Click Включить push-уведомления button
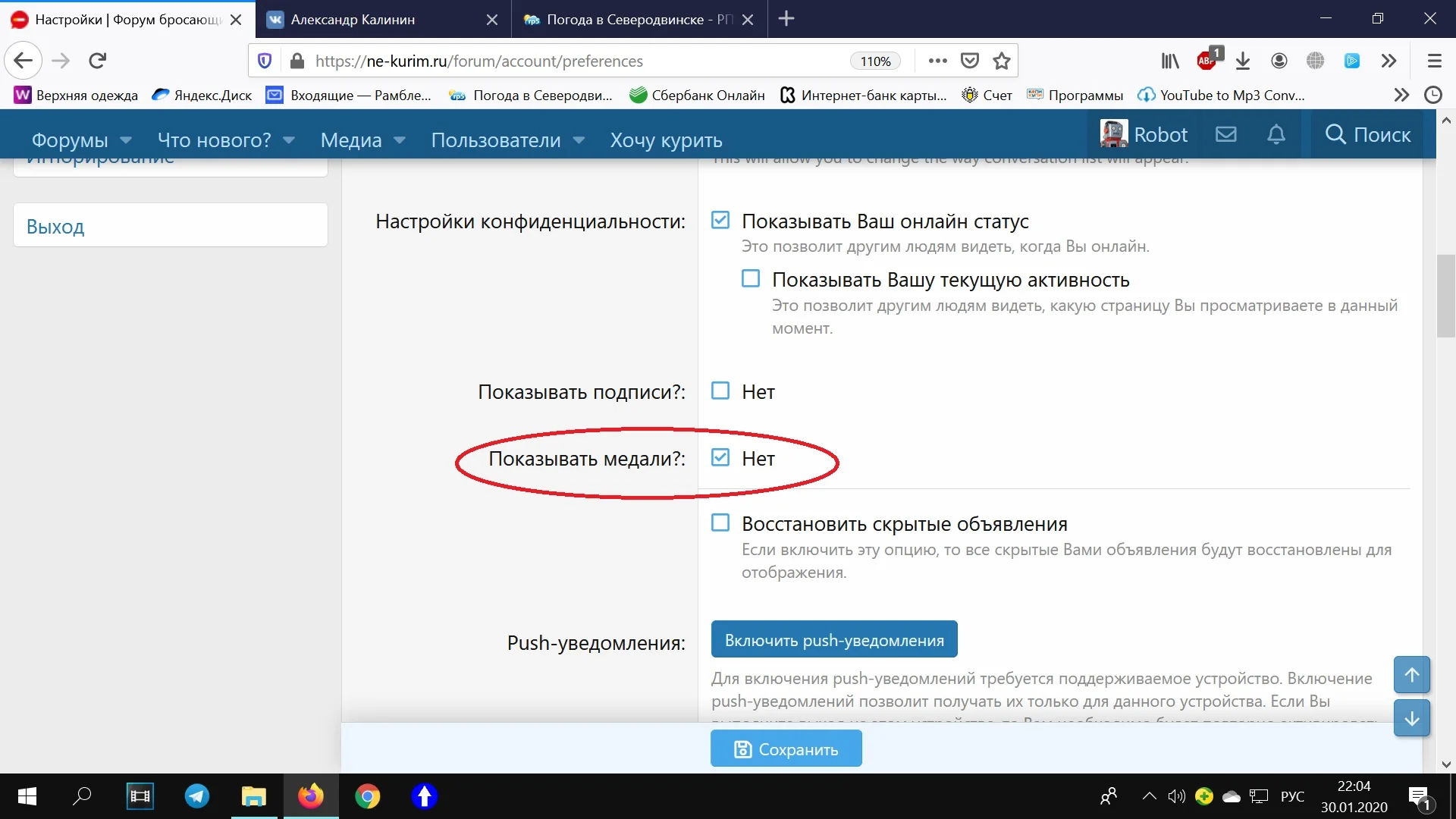The height and width of the screenshot is (819, 1456). point(833,639)
